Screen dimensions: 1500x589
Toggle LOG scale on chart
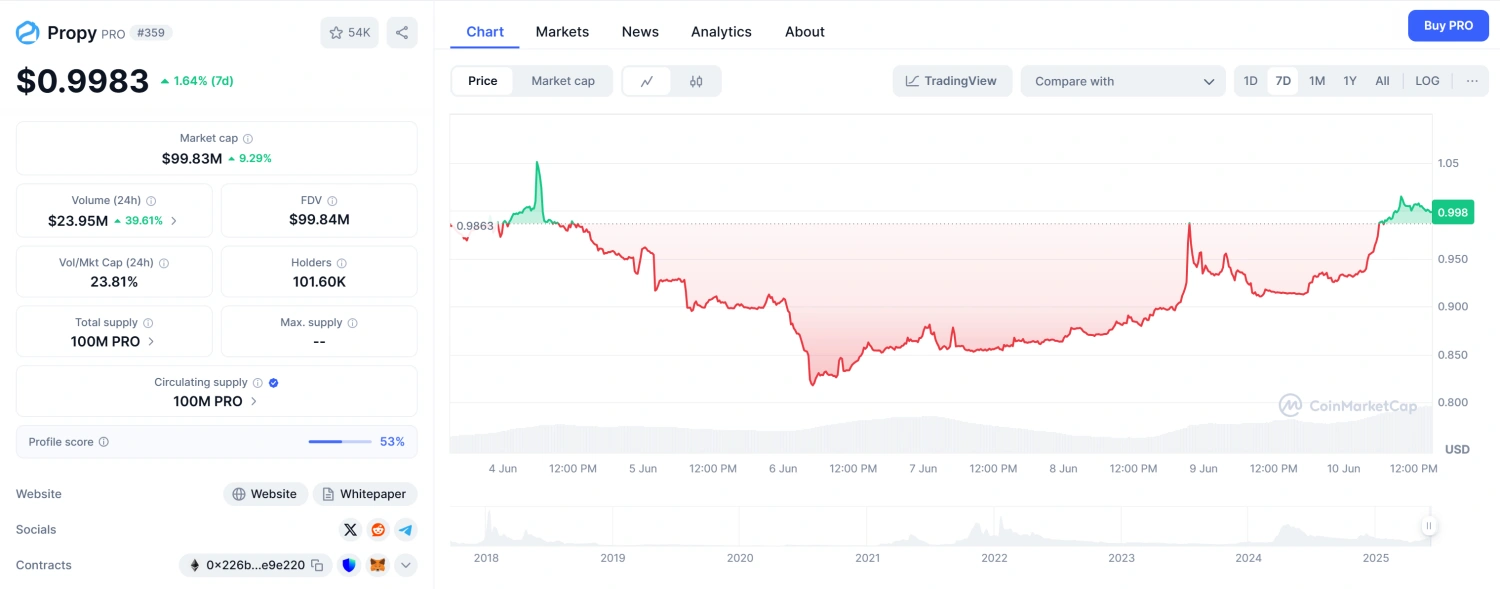1428,81
